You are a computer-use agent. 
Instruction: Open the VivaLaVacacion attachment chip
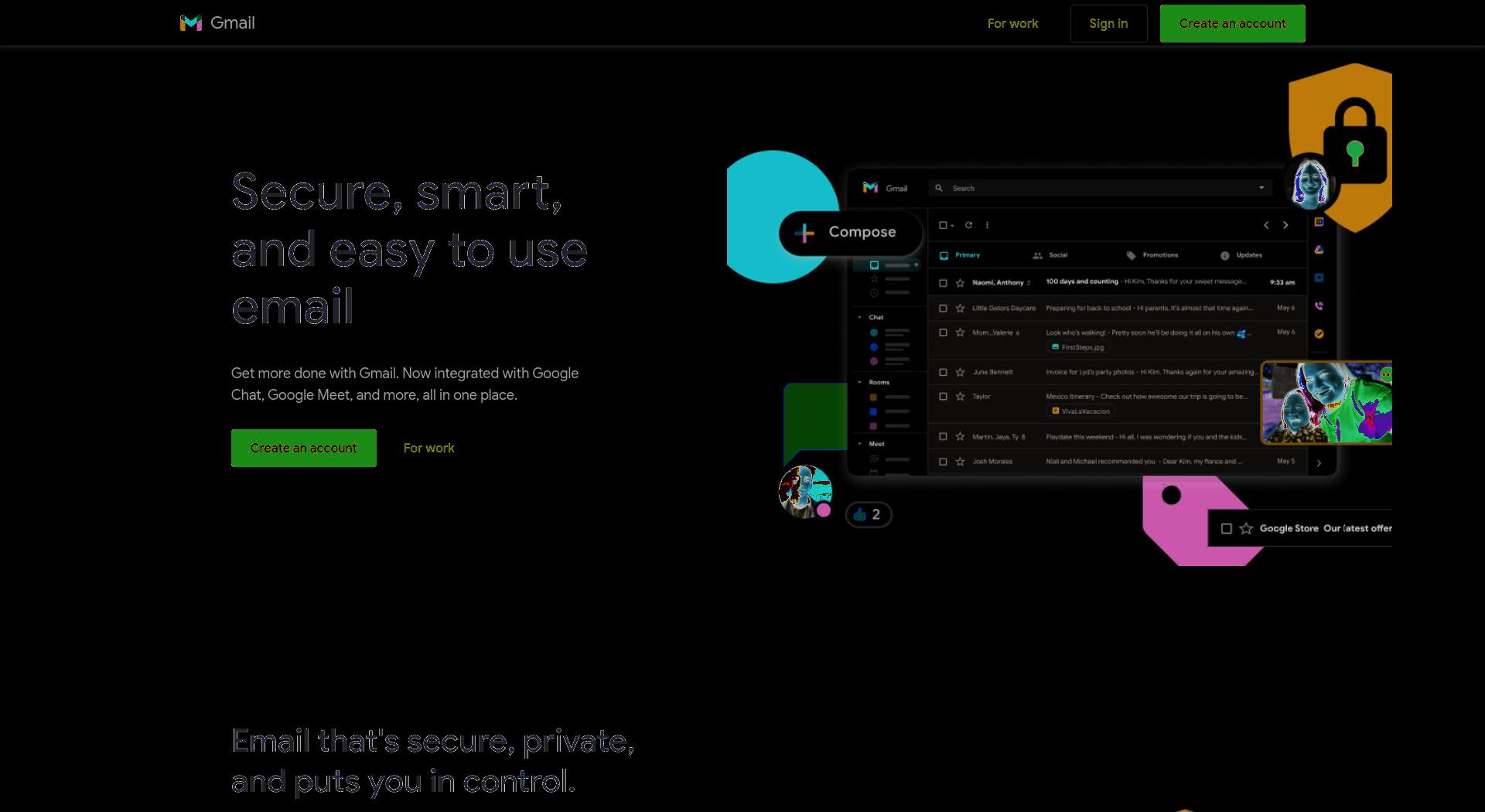pyautogui.click(x=1081, y=411)
